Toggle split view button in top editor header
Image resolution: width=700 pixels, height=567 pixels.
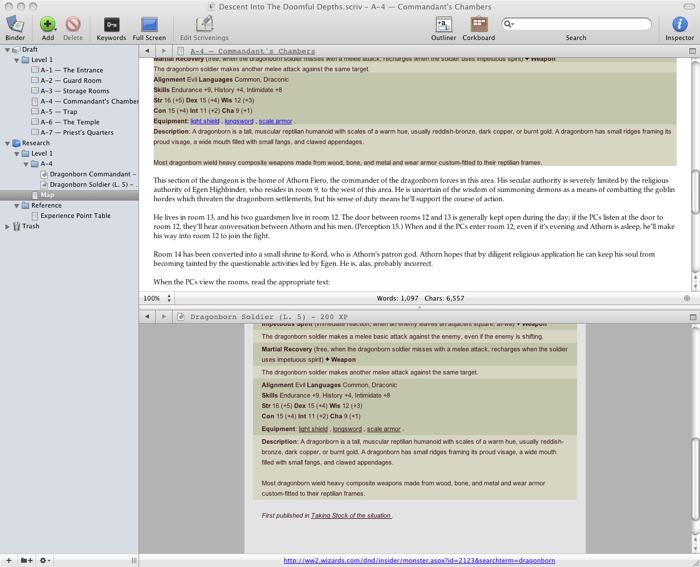click(x=693, y=51)
